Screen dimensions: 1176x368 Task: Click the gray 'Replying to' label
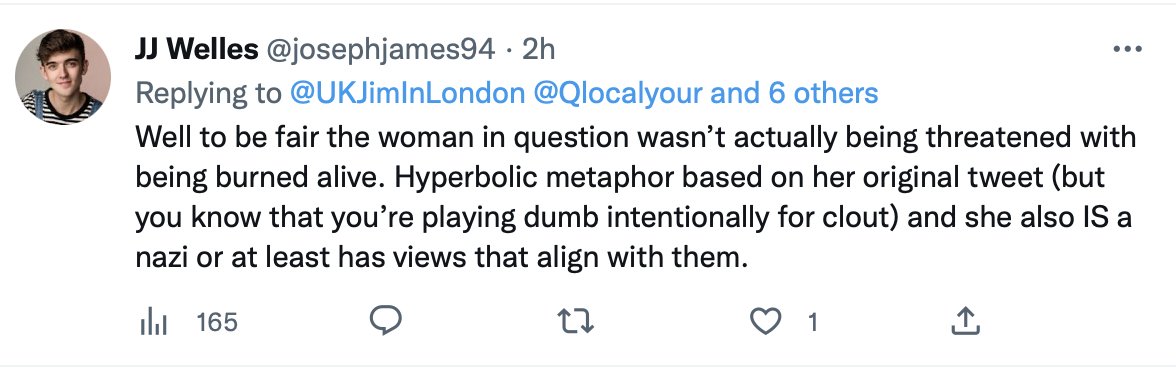[x=208, y=94]
